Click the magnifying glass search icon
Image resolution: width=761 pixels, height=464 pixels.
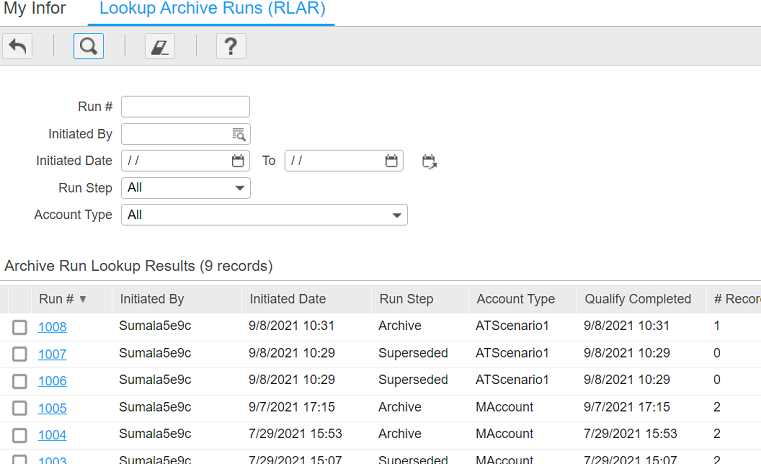tap(88, 46)
